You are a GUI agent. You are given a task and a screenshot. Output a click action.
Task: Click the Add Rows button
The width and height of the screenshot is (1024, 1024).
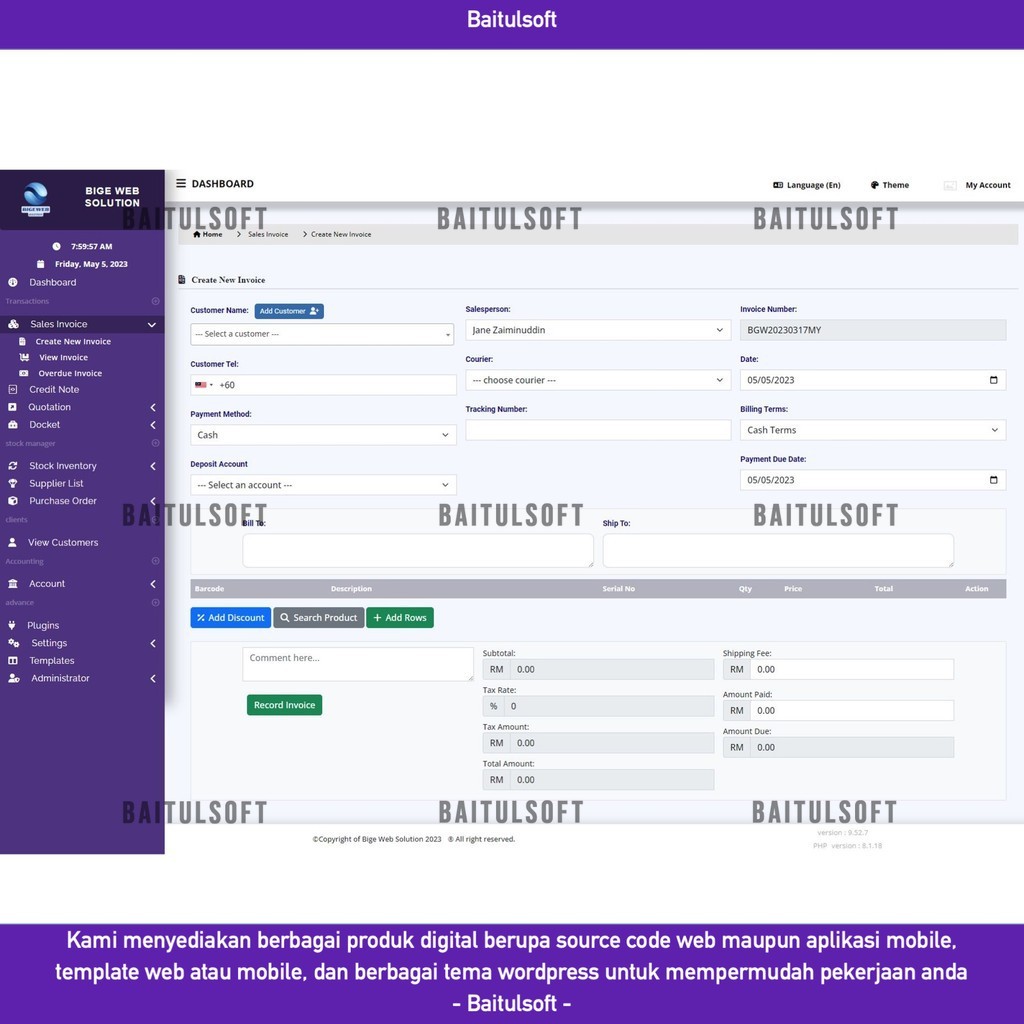[400, 617]
